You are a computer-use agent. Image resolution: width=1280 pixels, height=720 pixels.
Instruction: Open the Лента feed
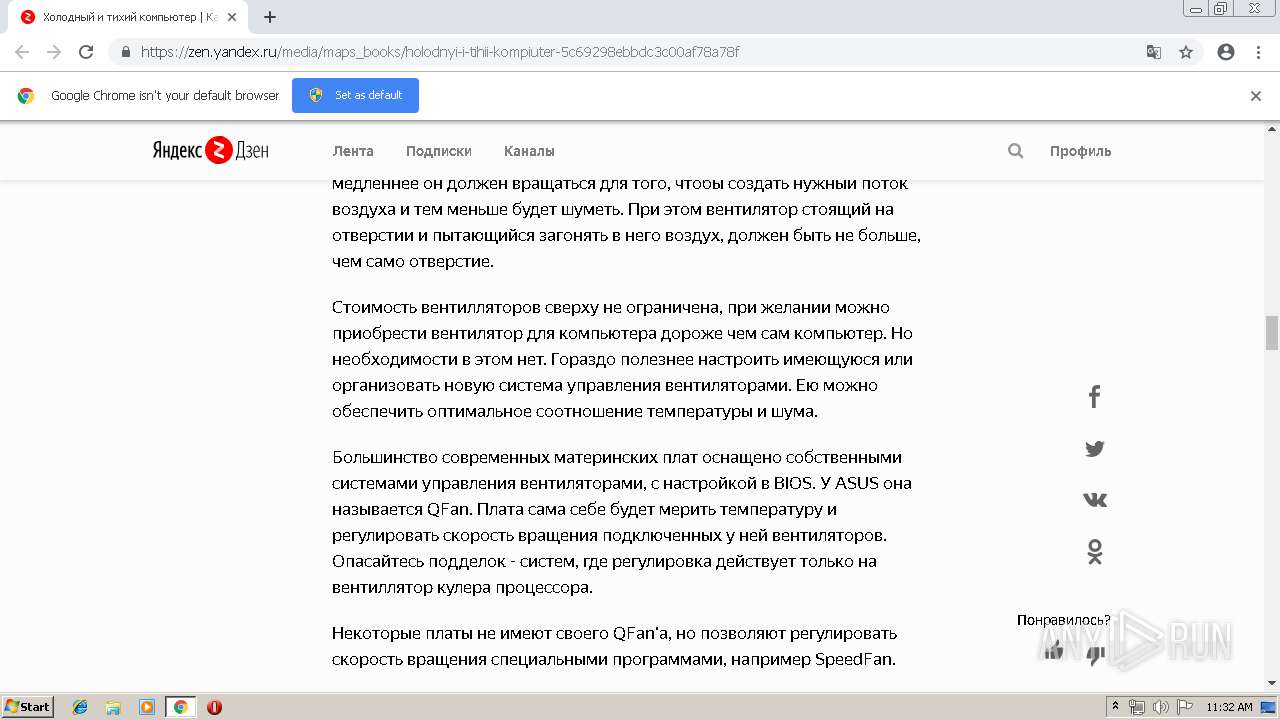point(353,151)
